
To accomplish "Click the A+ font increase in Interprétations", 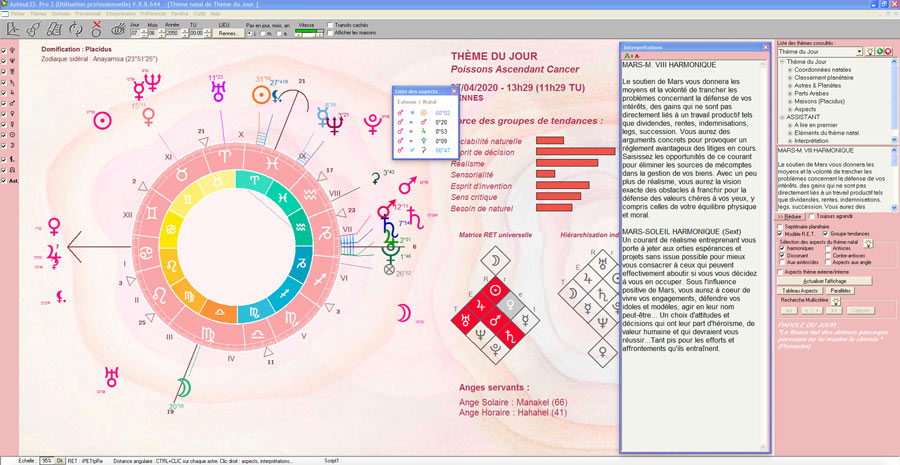I will [x=628, y=56].
